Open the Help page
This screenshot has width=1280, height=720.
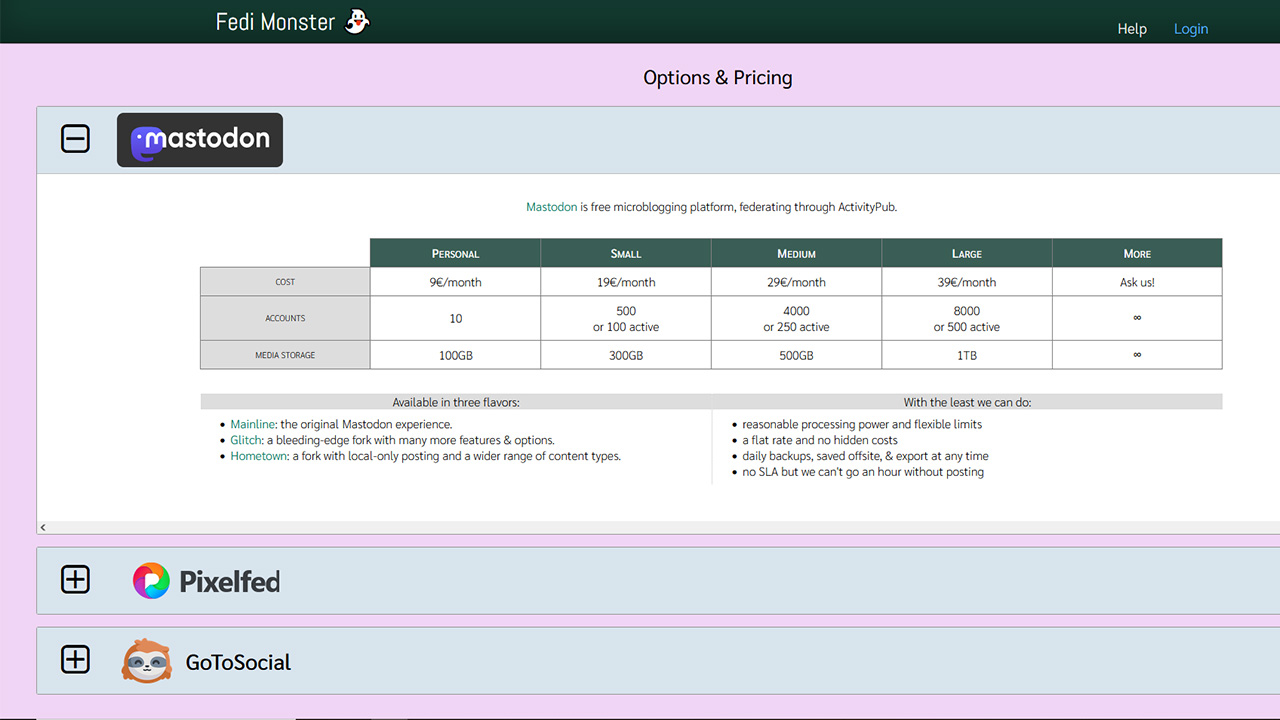[x=1131, y=29]
